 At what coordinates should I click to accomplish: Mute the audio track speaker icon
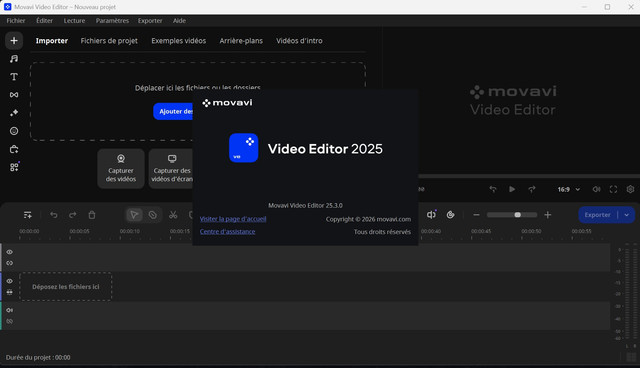(x=9, y=310)
